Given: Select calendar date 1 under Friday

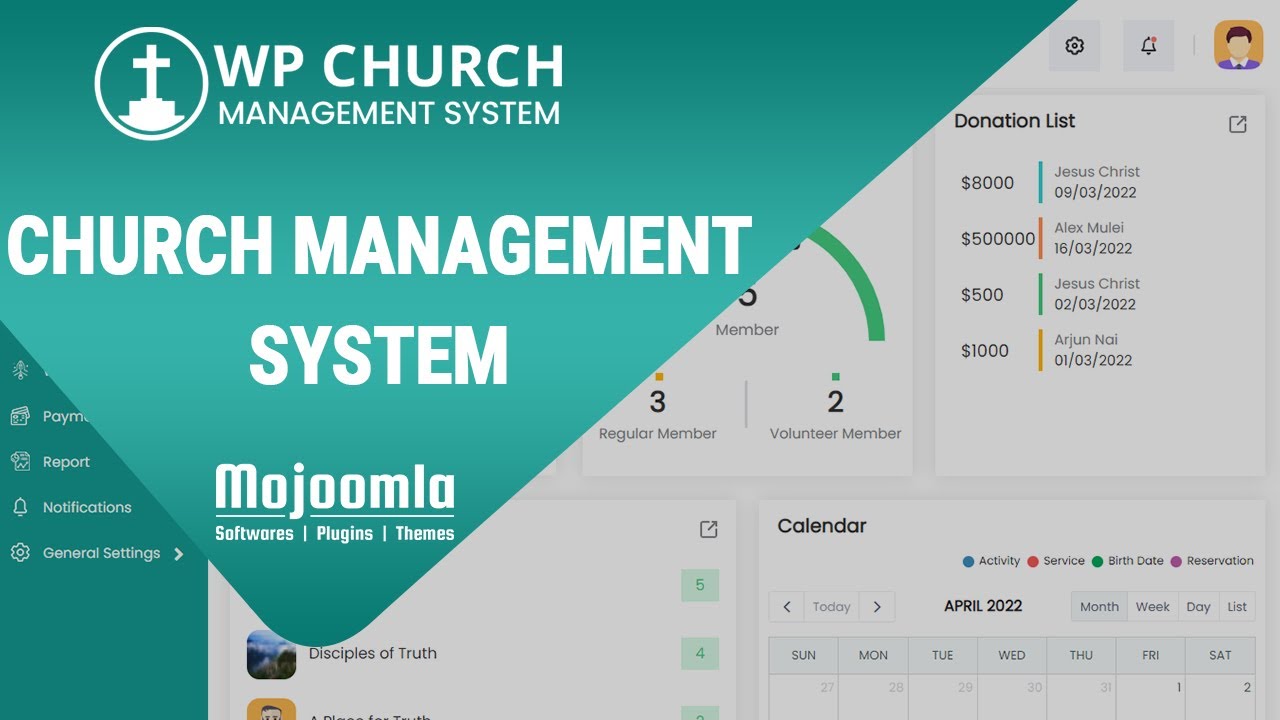Looking at the screenshot, I should 1179,688.
